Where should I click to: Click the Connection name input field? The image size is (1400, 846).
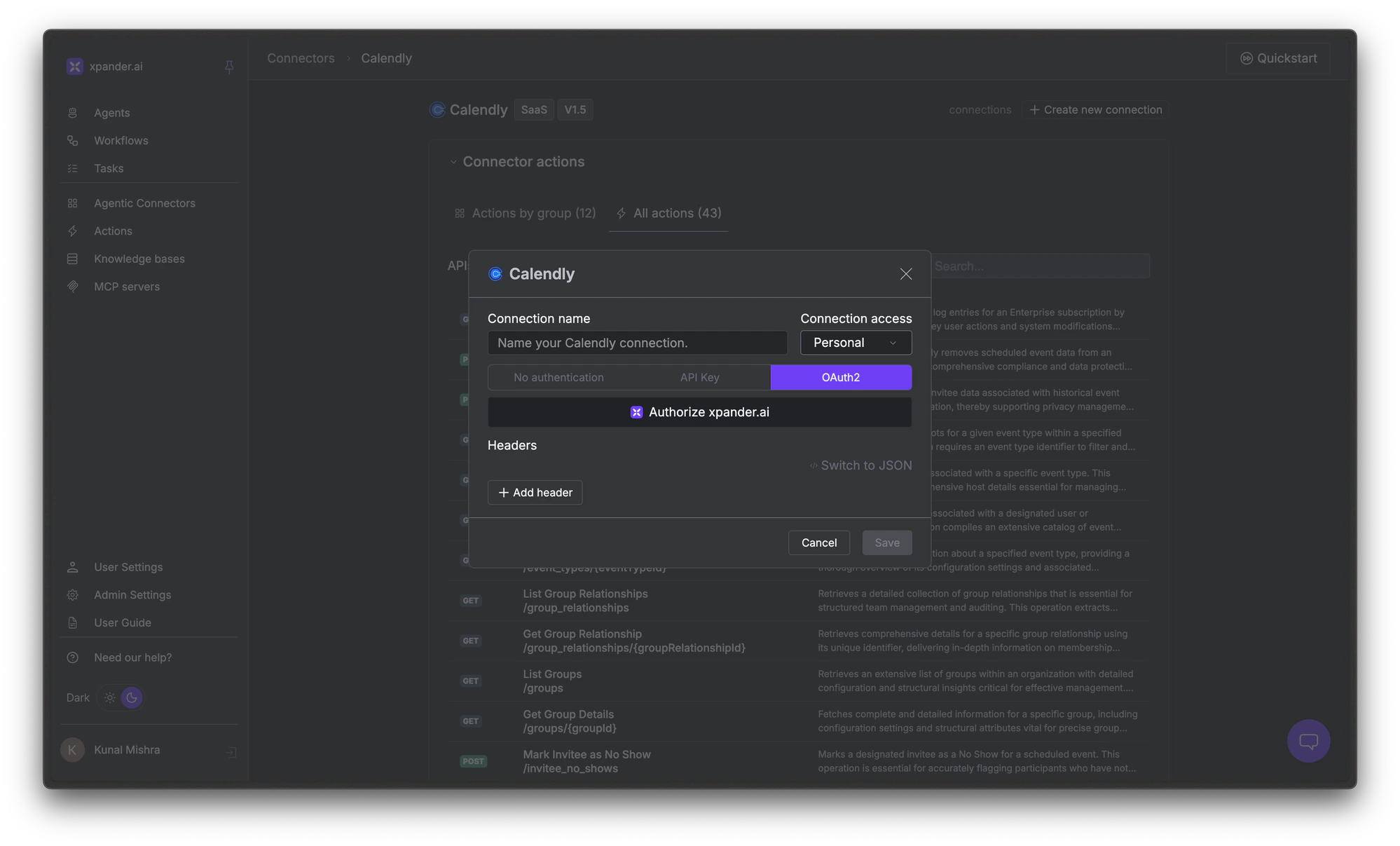636,343
